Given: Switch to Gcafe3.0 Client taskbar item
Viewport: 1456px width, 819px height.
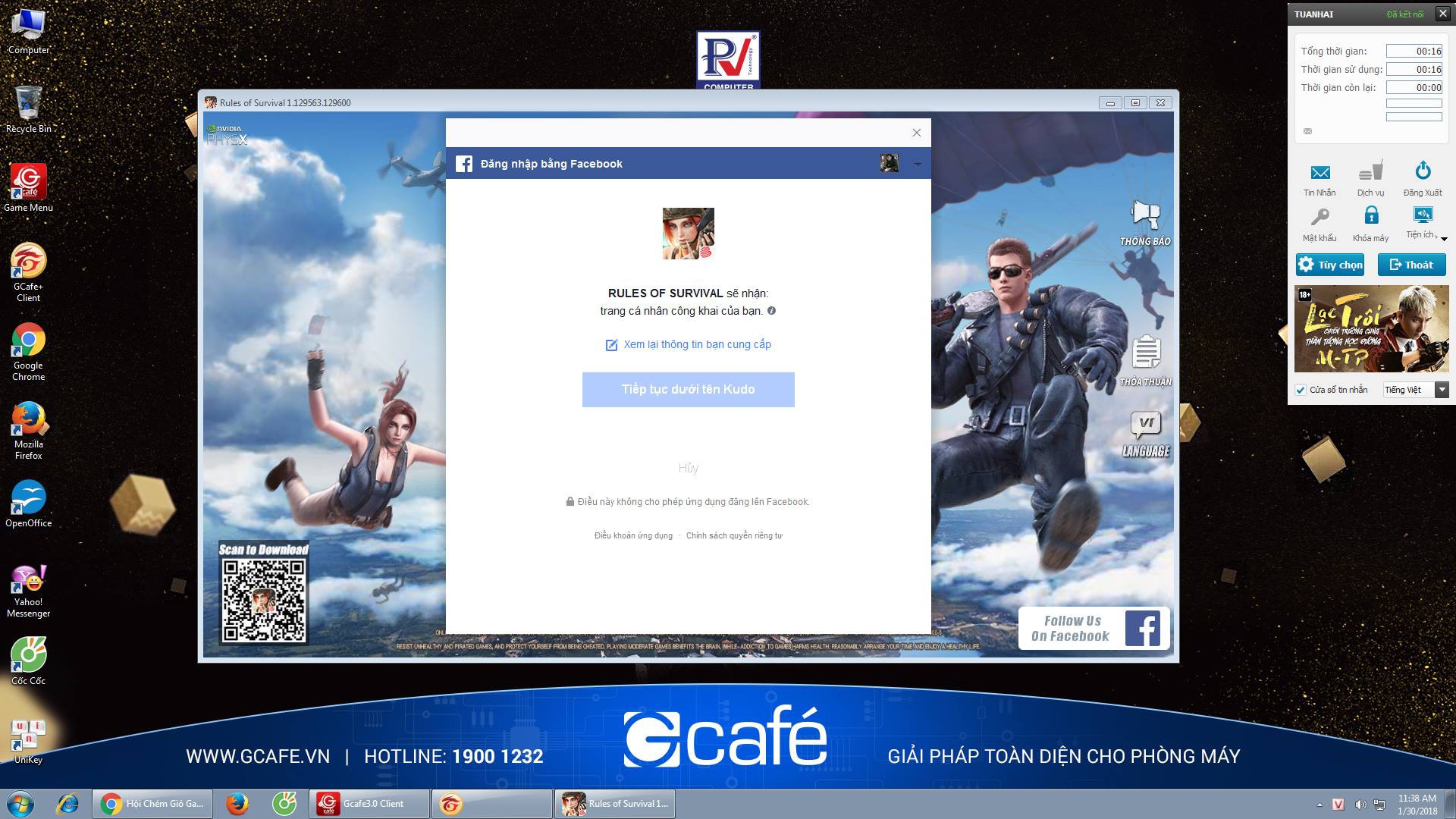Looking at the screenshot, I should (x=369, y=804).
